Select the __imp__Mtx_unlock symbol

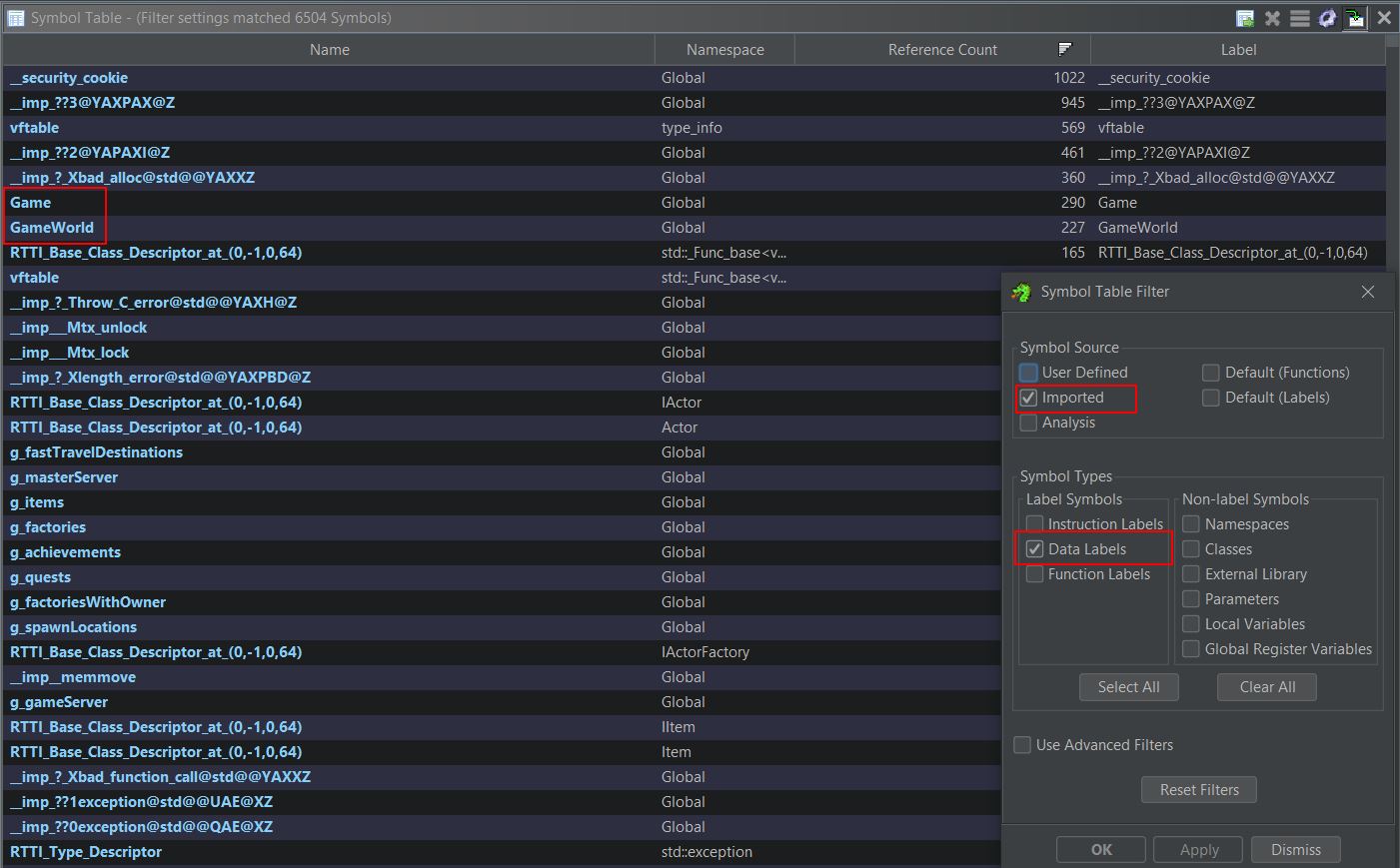(x=78, y=328)
